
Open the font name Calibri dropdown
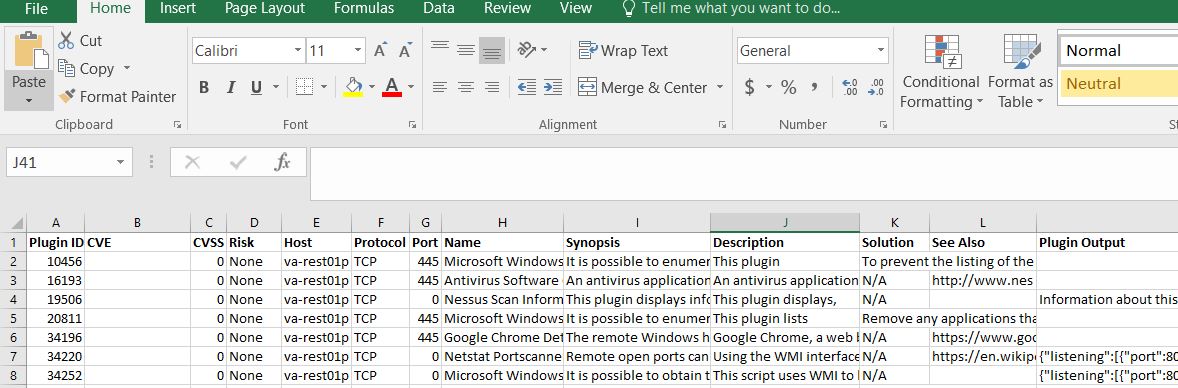(298, 50)
